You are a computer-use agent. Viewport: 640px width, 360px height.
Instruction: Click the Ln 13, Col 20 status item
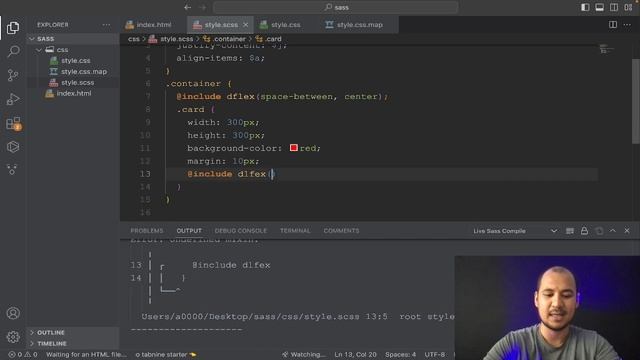(355, 355)
